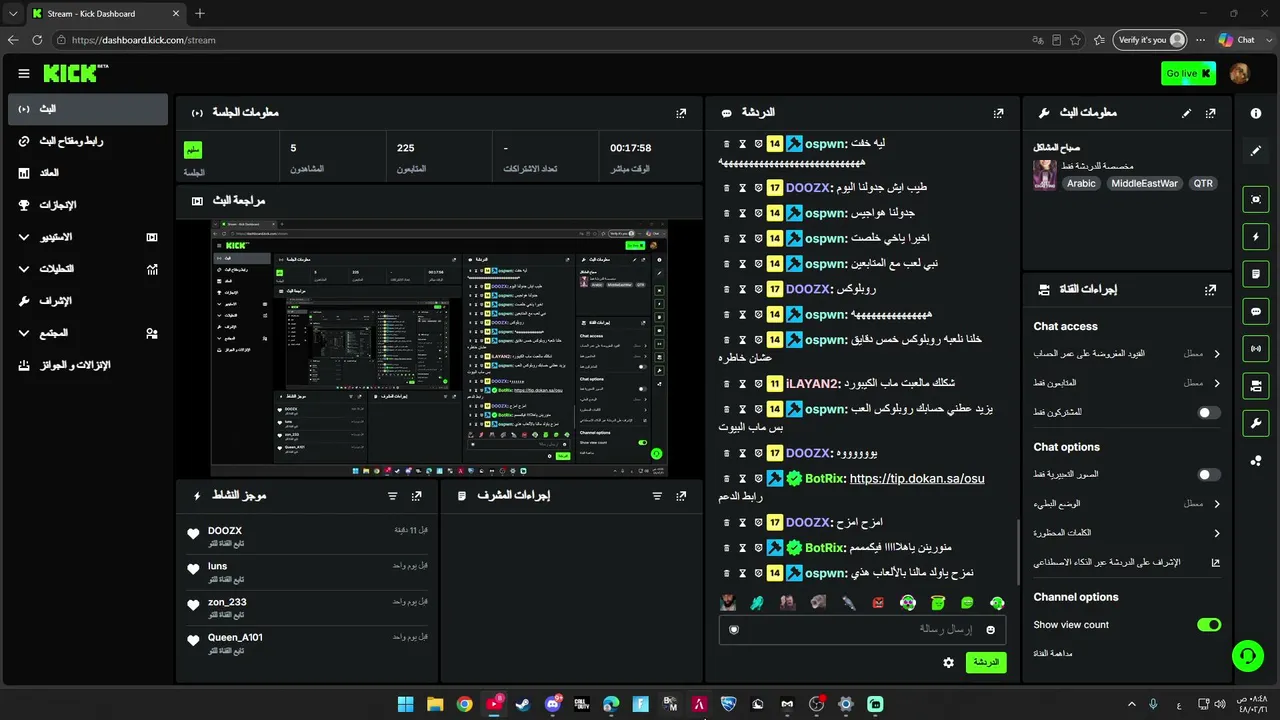Pop out the moderator actions panel
The width and height of the screenshot is (1280, 720).
[681, 496]
